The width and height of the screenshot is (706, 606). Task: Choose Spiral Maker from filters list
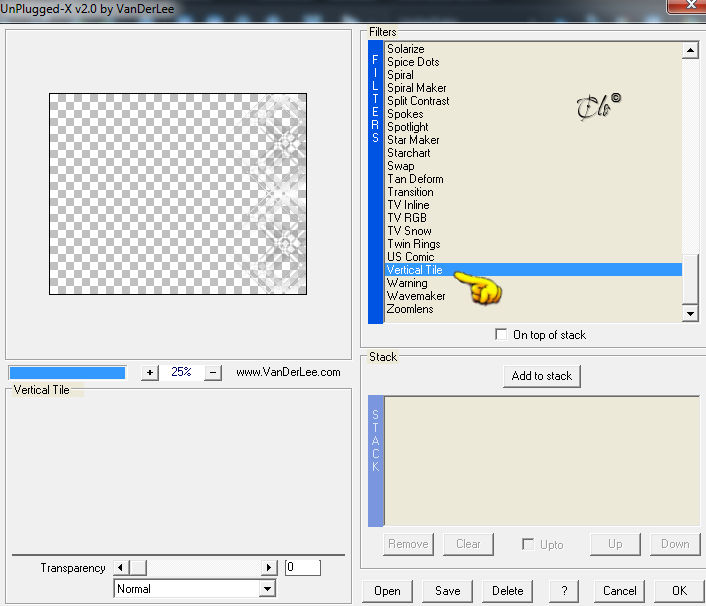417,88
